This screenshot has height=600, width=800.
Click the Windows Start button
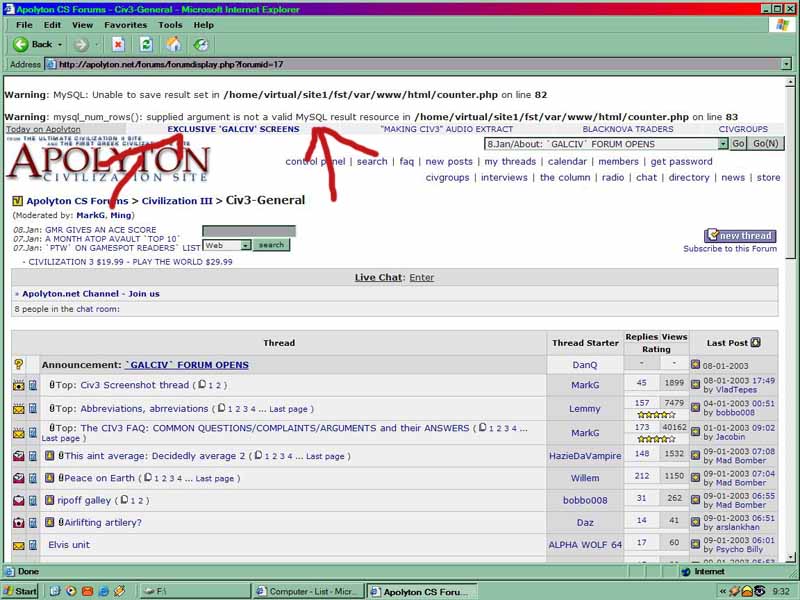tap(20, 591)
